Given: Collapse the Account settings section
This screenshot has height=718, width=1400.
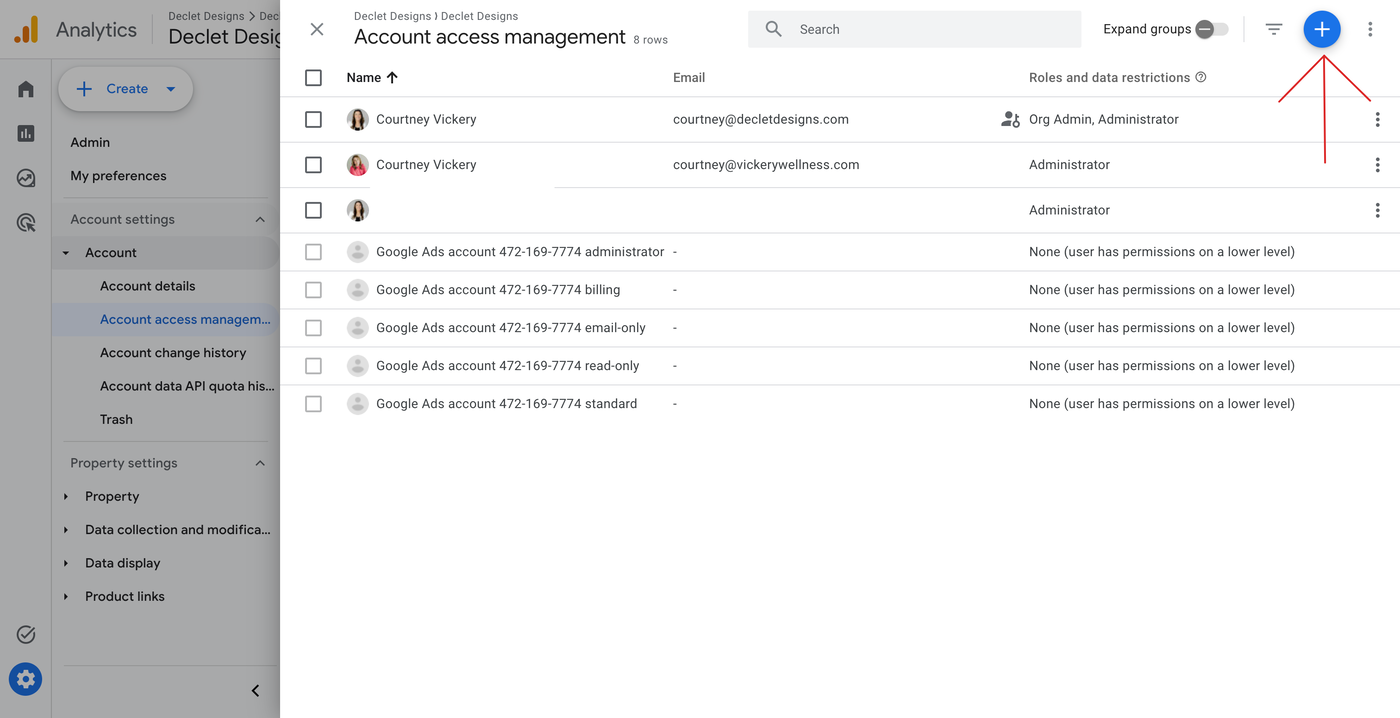Looking at the screenshot, I should (x=260, y=220).
